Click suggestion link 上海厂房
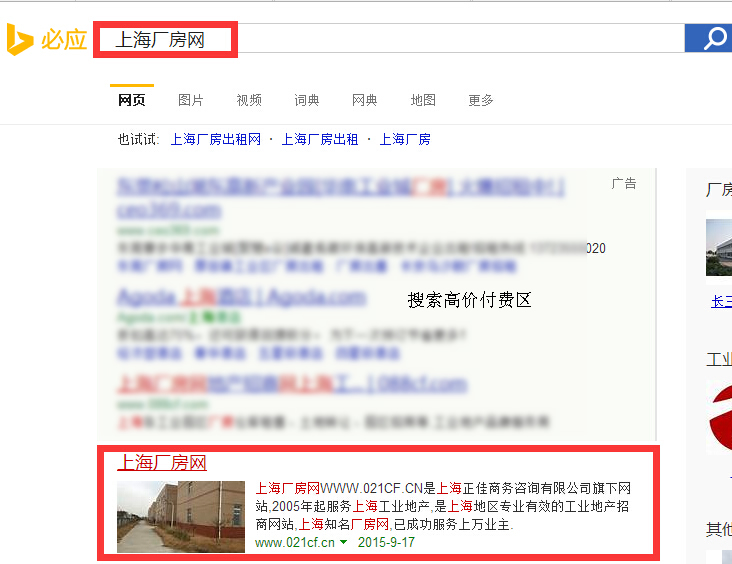 (x=405, y=139)
